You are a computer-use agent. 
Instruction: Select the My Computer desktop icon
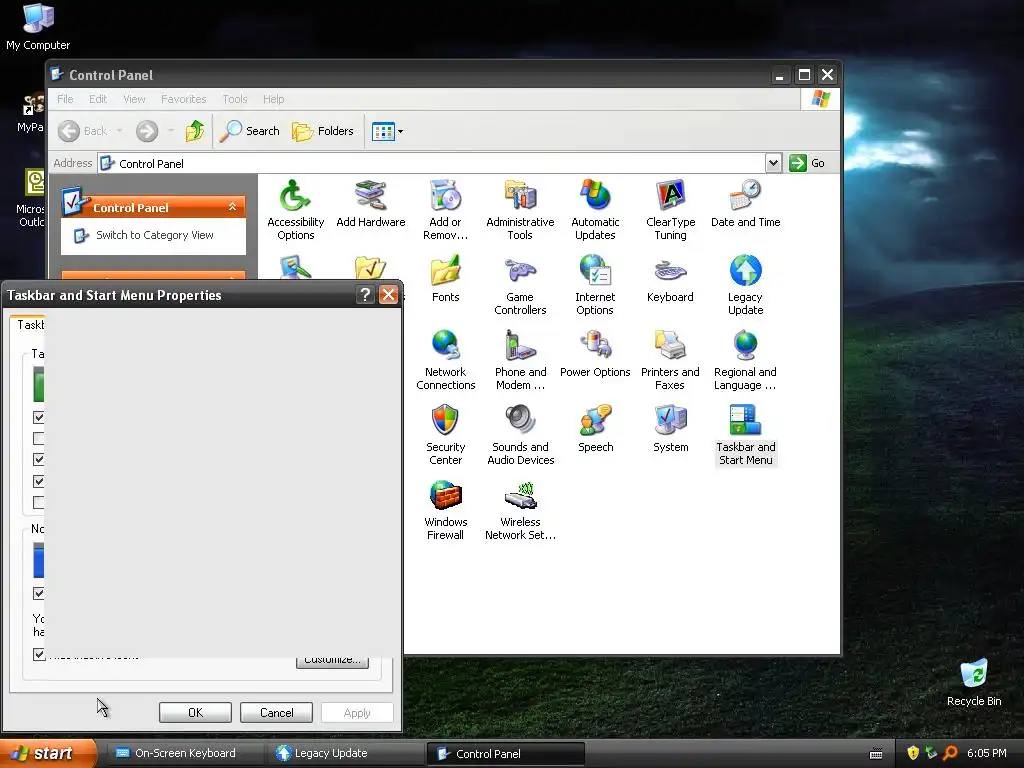(x=38, y=27)
